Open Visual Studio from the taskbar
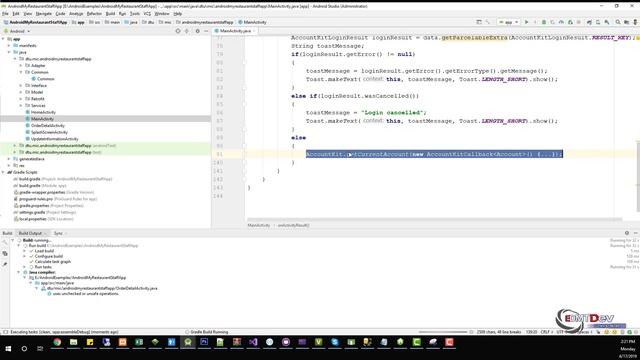Screen dimensions: 640x360 click(253, 342)
